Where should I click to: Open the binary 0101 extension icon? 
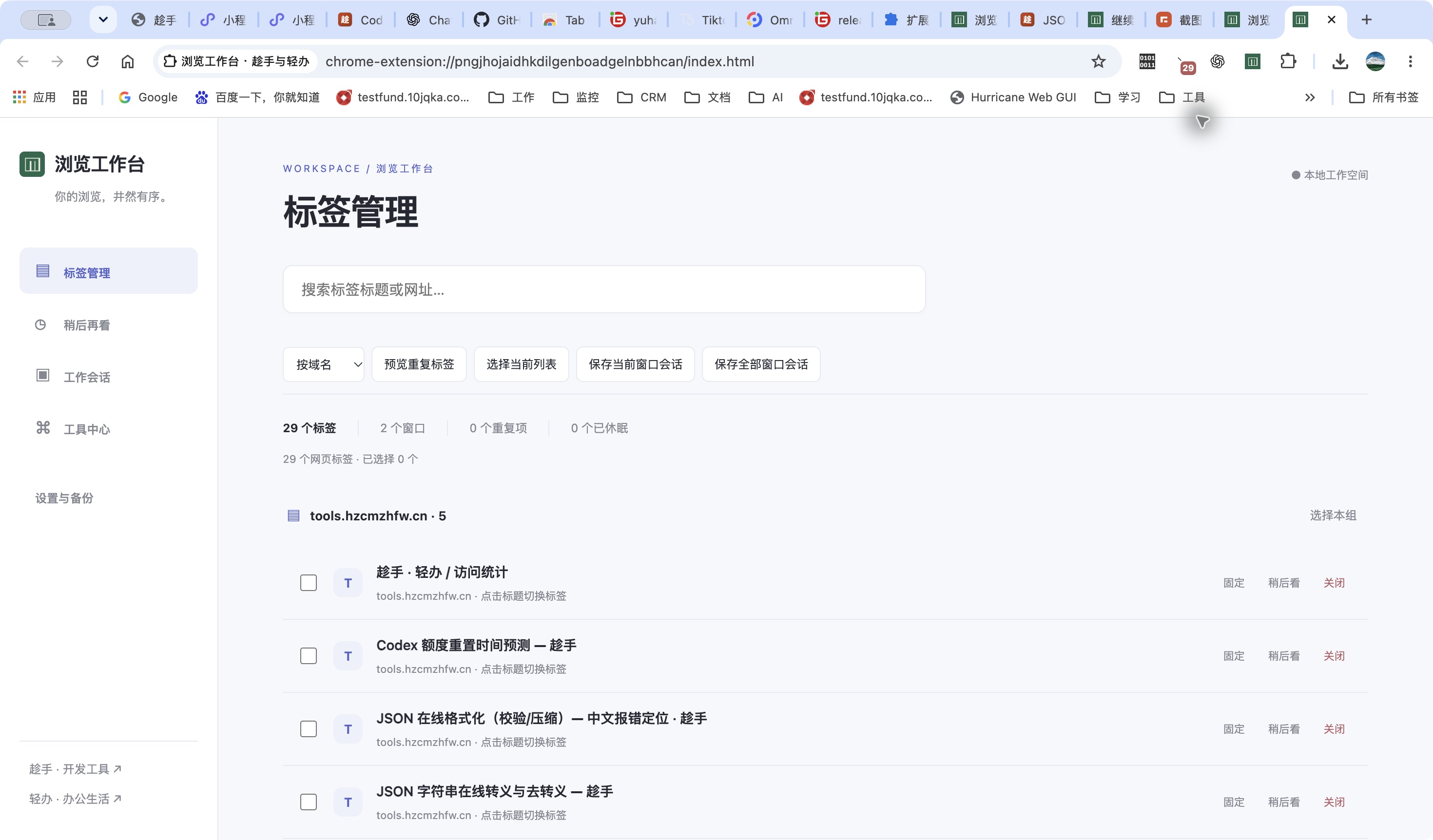(1147, 61)
